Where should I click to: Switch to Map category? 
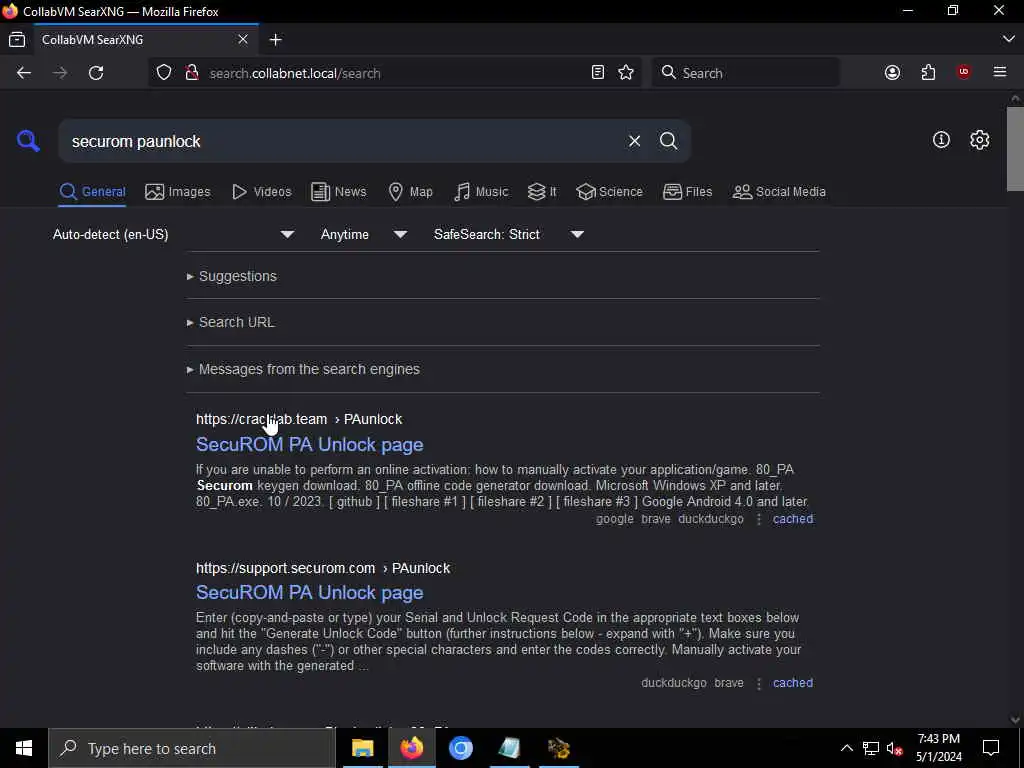pos(410,192)
